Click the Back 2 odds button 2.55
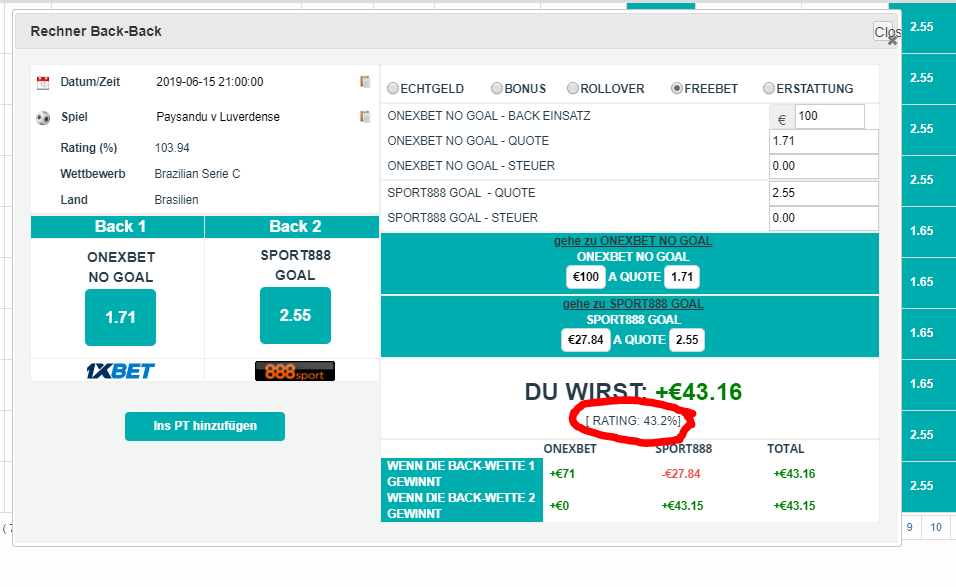This screenshot has height=587, width=956. point(295,316)
